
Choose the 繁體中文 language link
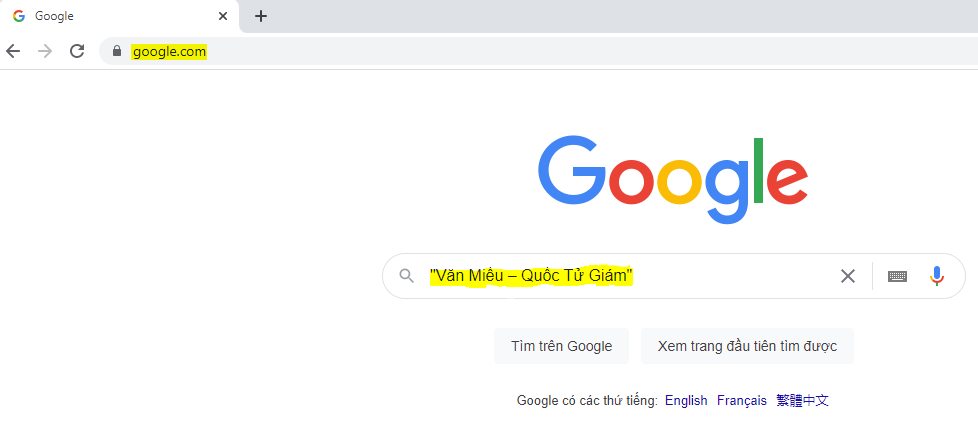point(803,400)
